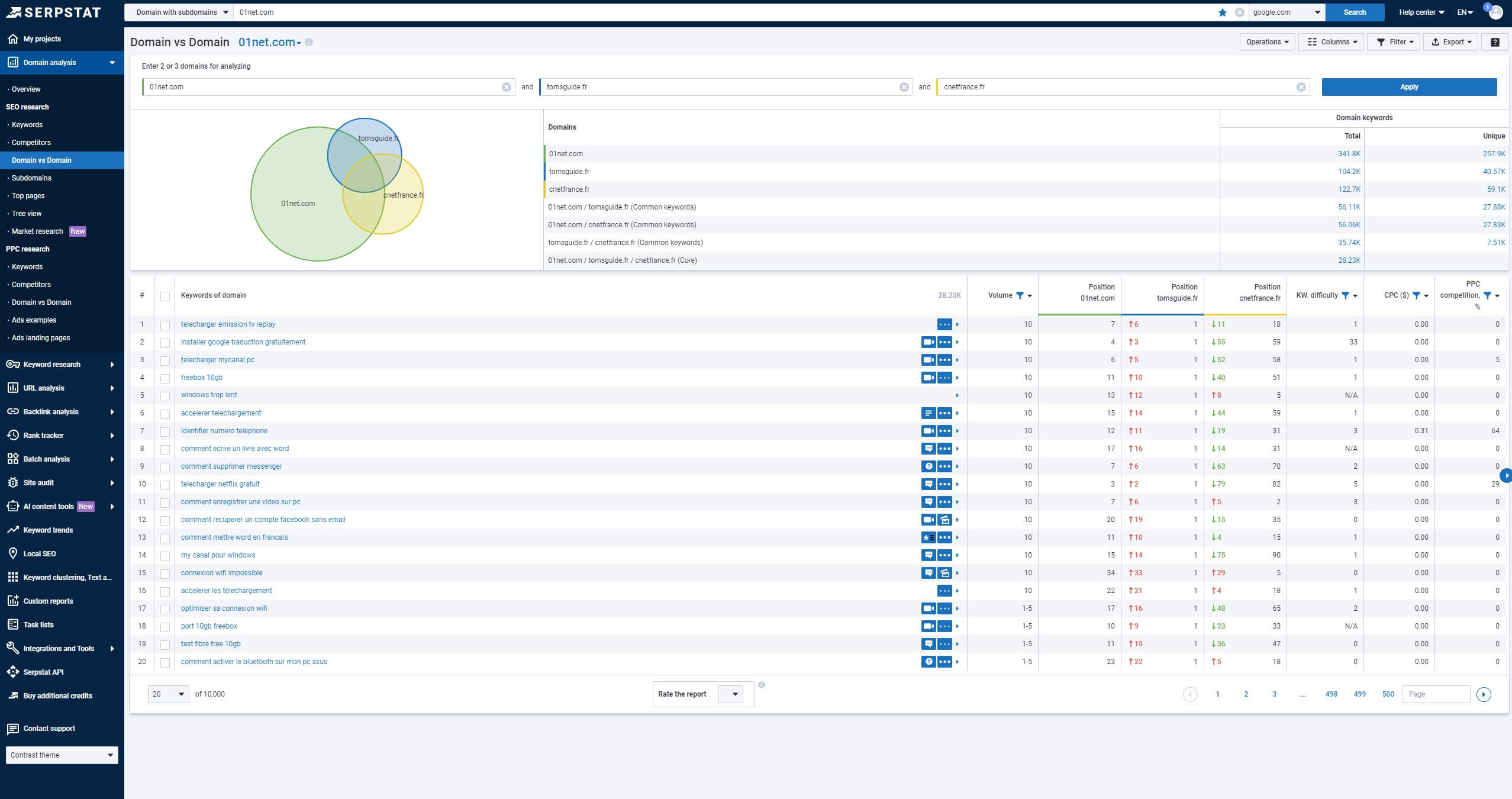
Task: Open the google.com search engine dropdown
Action: 1287,12
